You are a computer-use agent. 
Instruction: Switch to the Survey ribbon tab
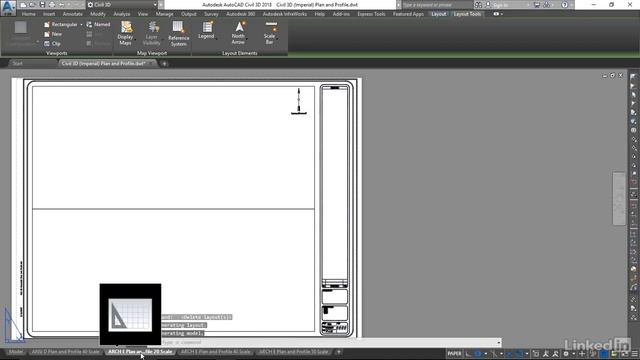pyautogui.click(x=211, y=14)
